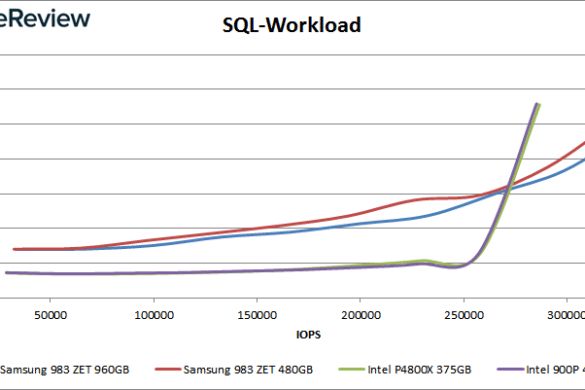This screenshot has height=390, width=585.
Task: Click the SQL-Workload chart title
Action: 291,25
